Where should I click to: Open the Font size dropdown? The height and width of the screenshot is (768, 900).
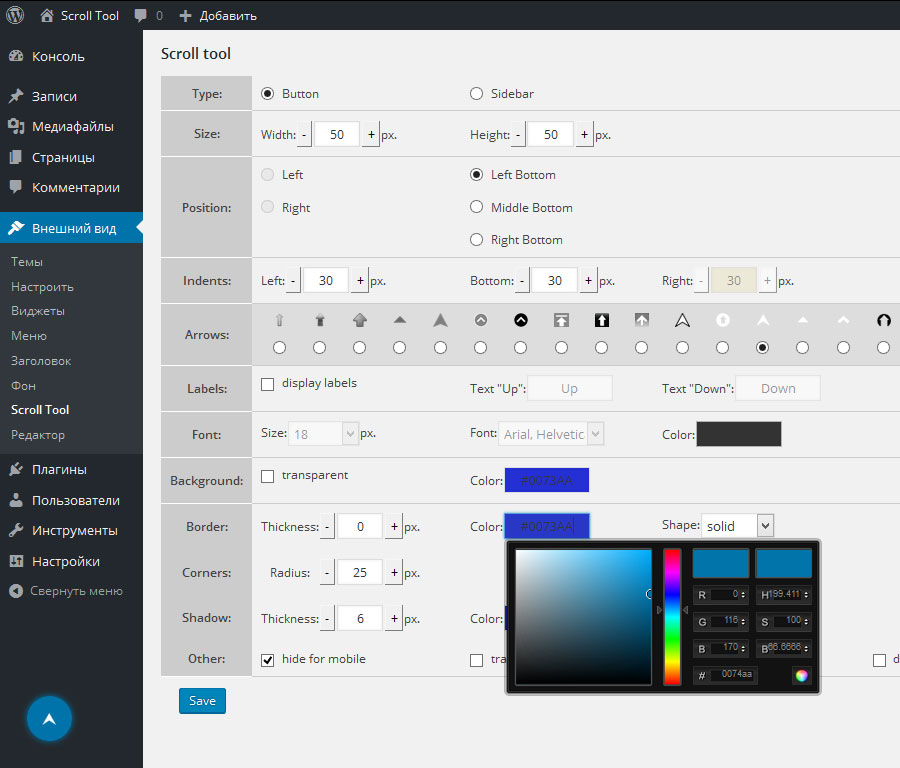point(323,434)
